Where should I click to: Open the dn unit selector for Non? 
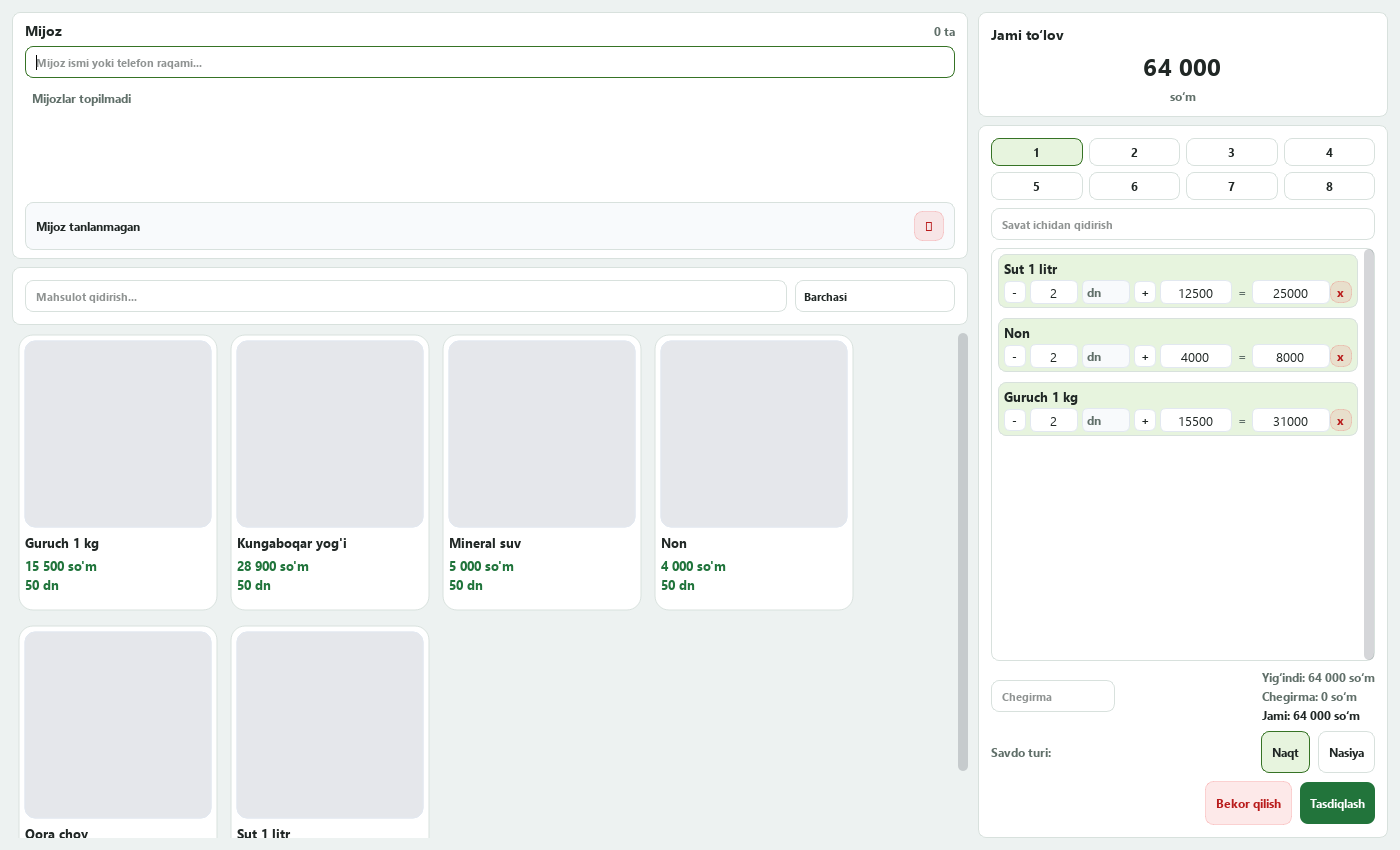1106,356
